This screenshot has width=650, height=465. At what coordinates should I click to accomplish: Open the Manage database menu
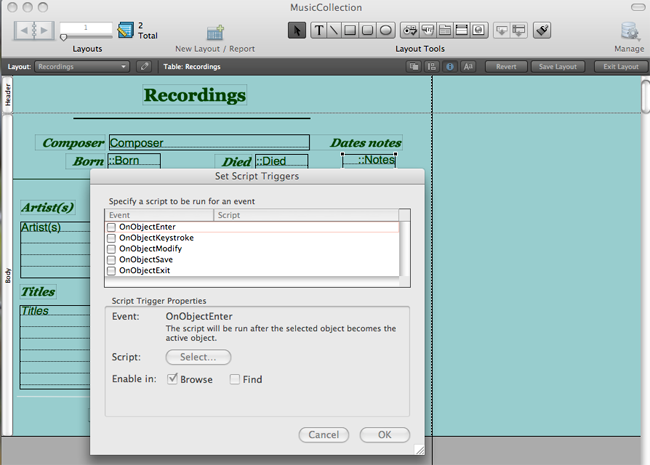629,32
